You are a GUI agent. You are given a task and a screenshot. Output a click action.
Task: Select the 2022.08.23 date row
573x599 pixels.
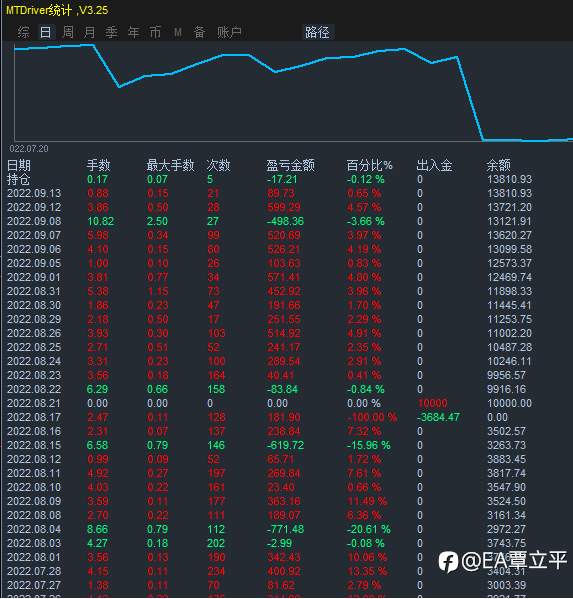click(x=34, y=376)
